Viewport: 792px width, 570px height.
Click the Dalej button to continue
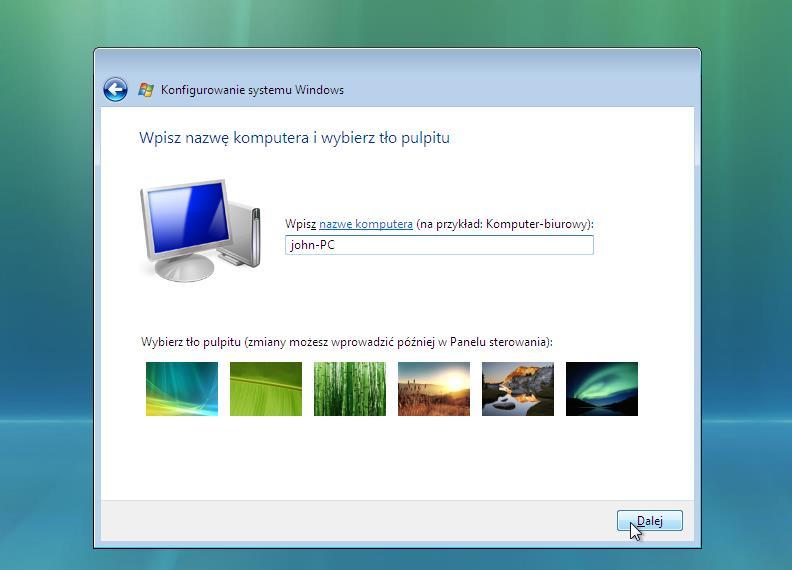point(650,520)
